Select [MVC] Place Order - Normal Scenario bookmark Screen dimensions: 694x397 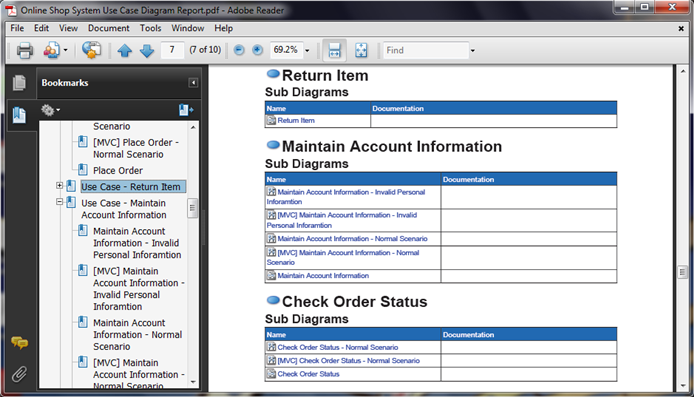point(135,148)
